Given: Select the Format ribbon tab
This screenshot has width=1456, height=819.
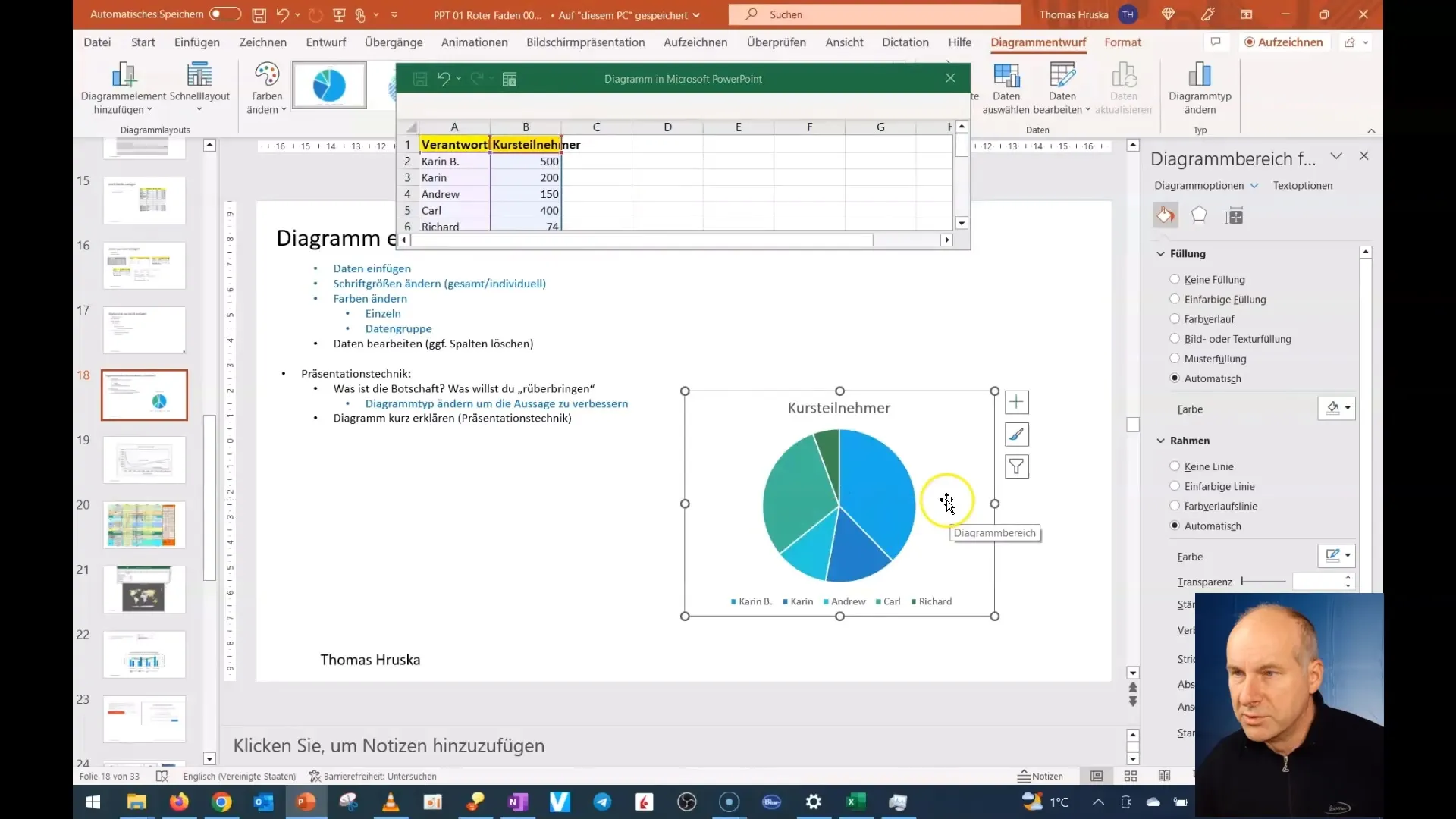Looking at the screenshot, I should [1124, 42].
